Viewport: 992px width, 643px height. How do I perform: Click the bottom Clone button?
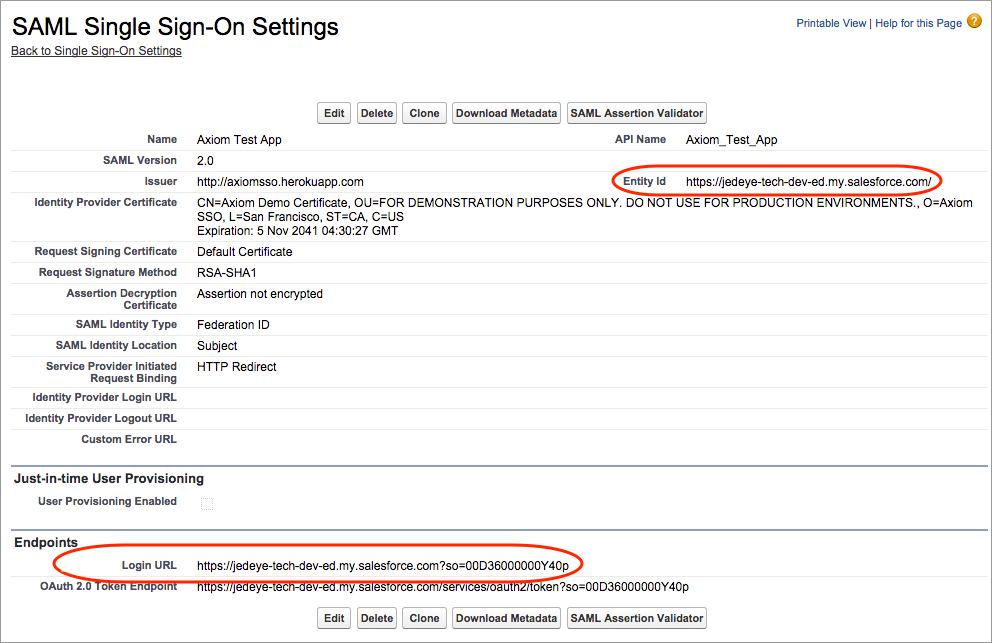[424, 618]
